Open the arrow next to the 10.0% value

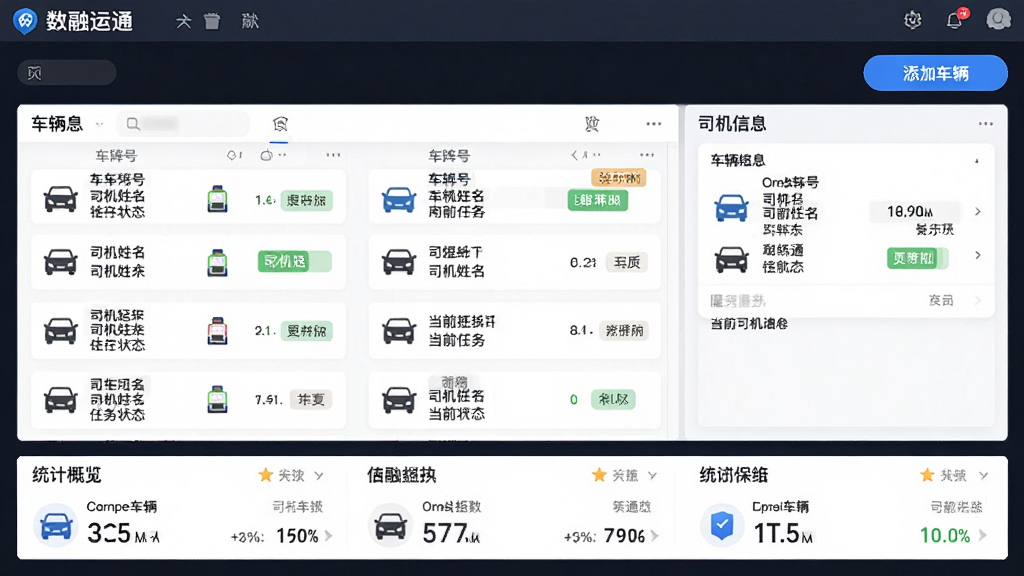pyautogui.click(x=982, y=536)
